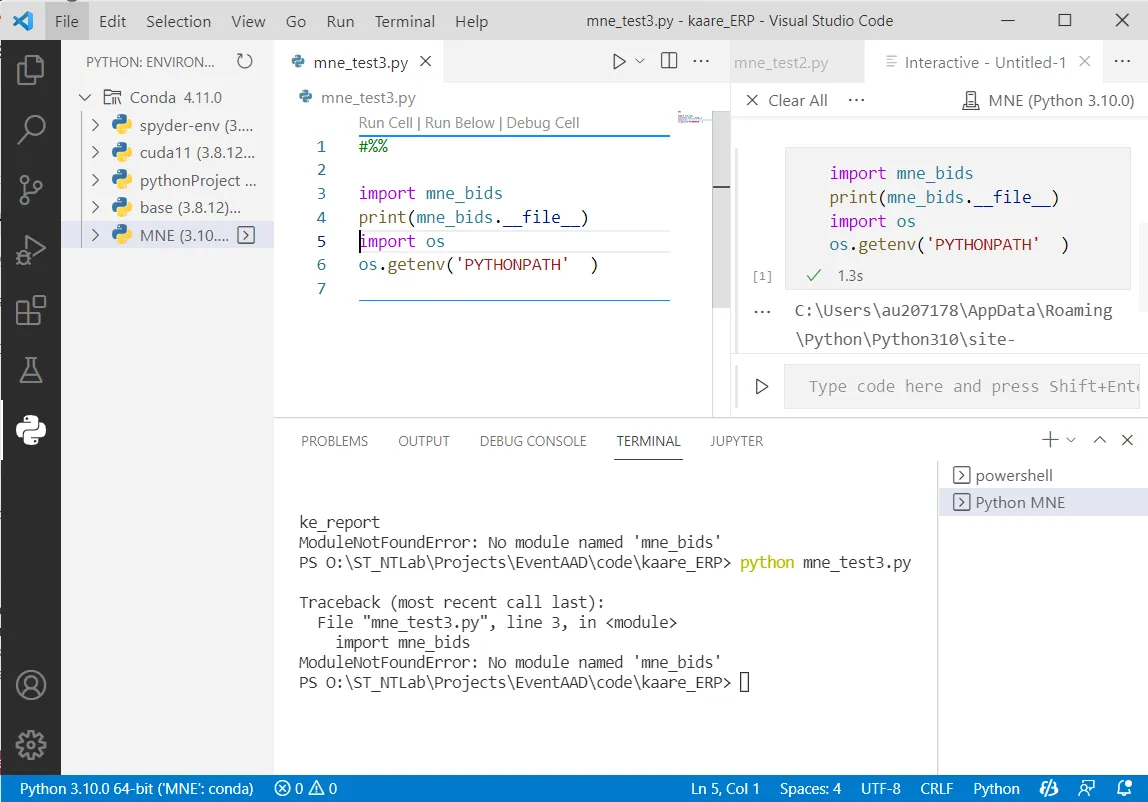Click Run Cell above the code
This screenshot has height=802, width=1148.
(385, 123)
